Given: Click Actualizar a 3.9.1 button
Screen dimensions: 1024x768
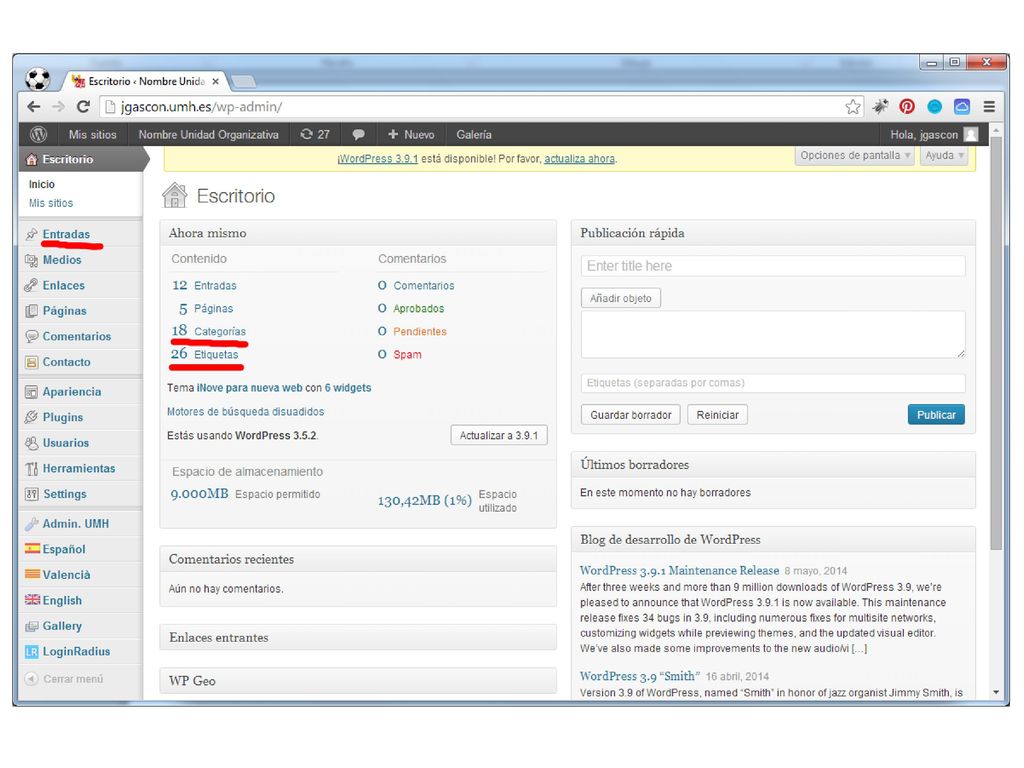Looking at the screenshot, I should (x=499, y=436).
